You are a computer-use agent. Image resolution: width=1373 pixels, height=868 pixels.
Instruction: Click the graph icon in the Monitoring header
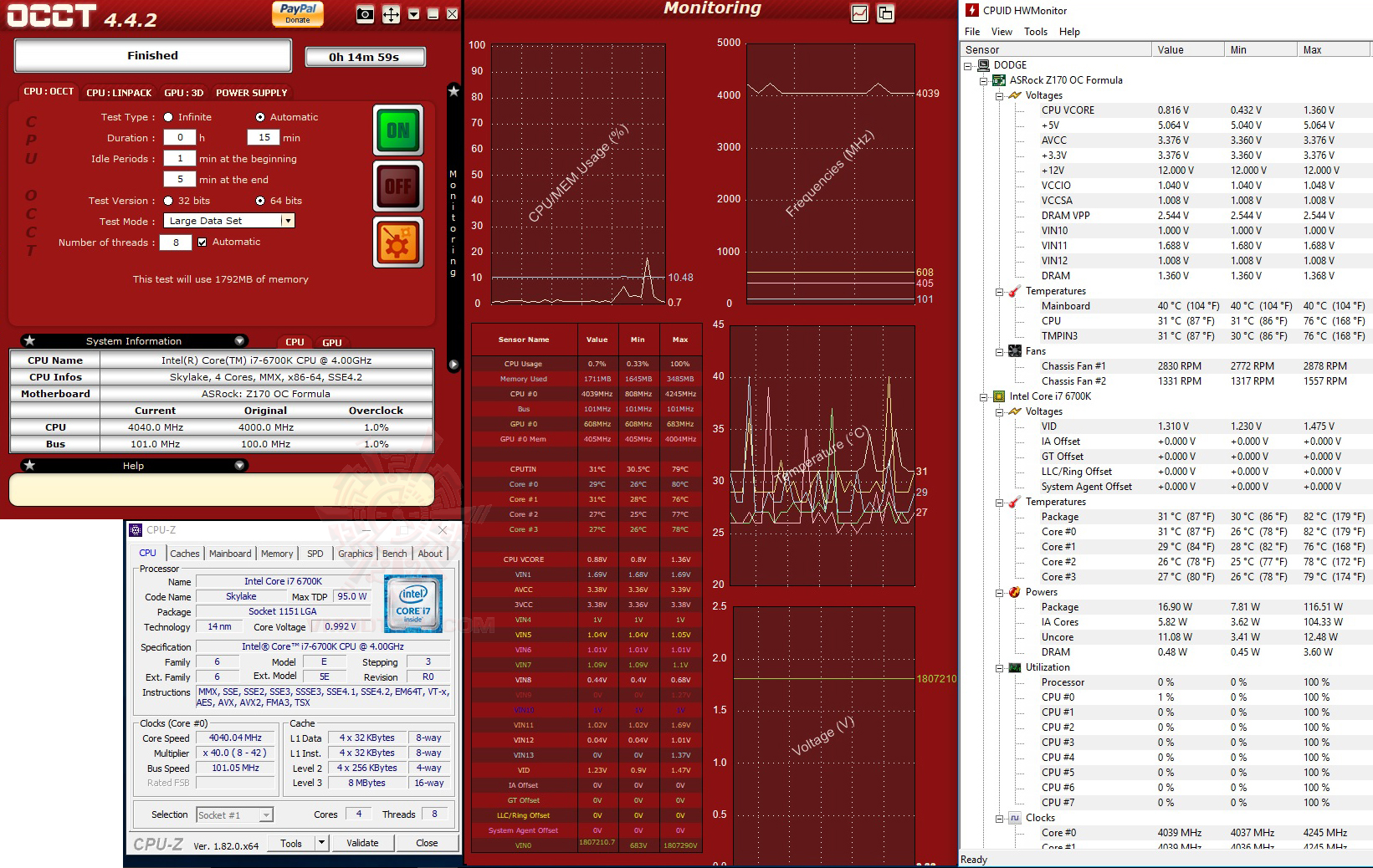[859, 13]
